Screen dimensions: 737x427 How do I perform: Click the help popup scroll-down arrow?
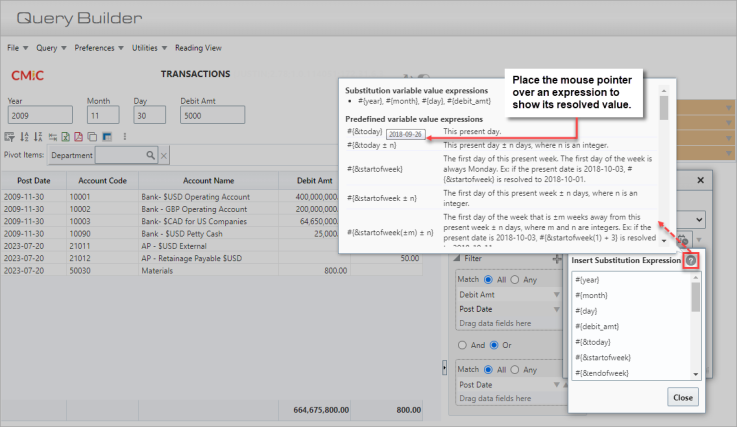[x=664, y=240]
